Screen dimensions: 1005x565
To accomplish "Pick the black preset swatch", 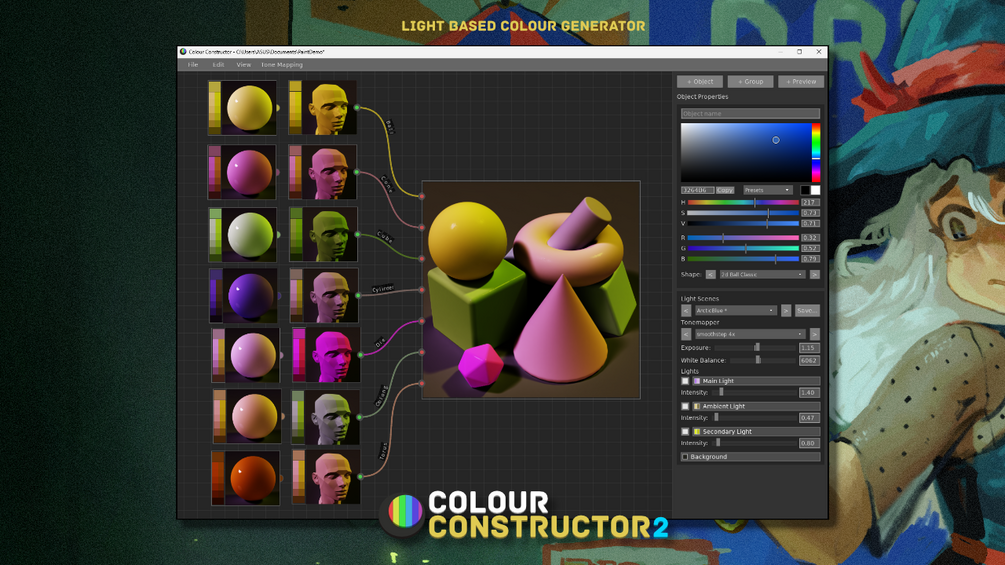I will tap(804, 190).
